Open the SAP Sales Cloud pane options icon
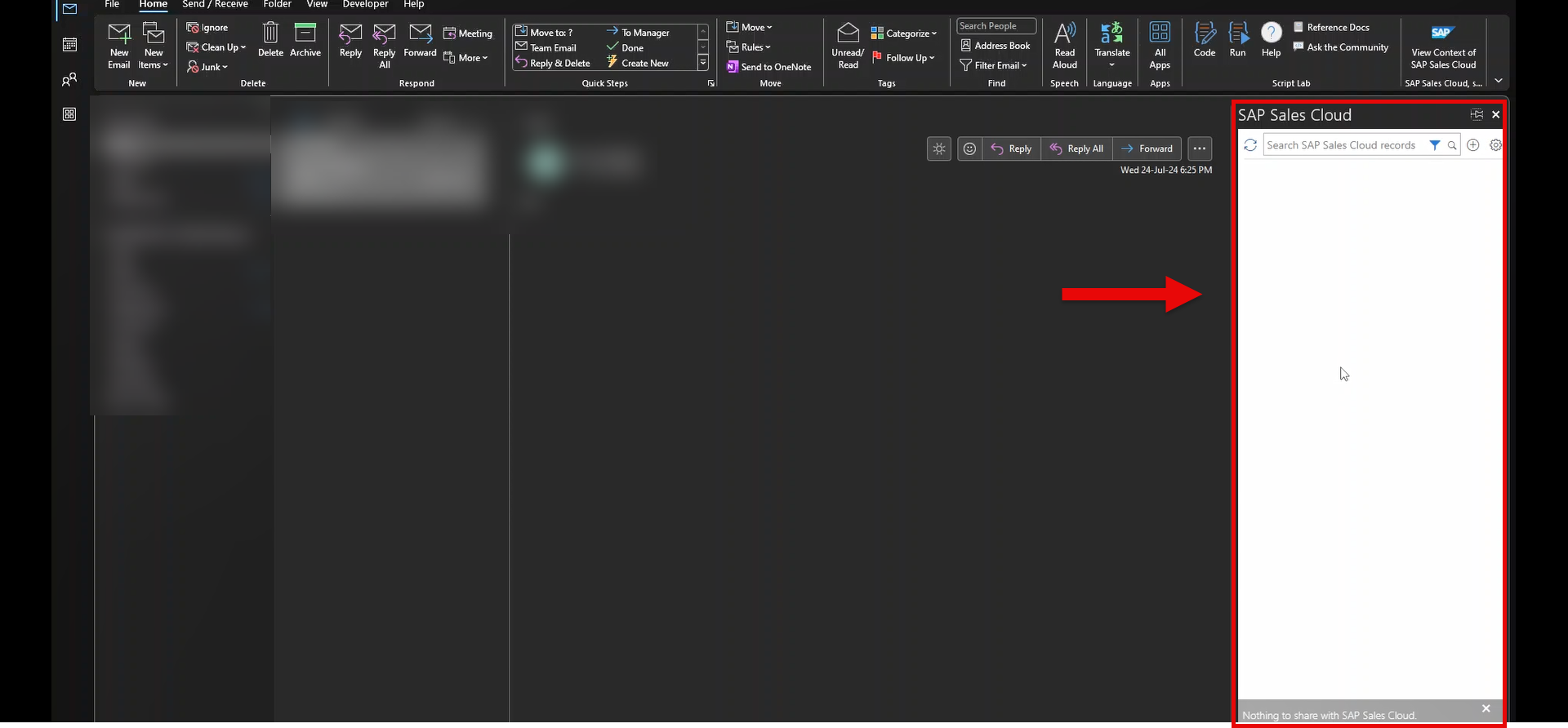The height and width of the screenshot is (728, 1568). coord(1477,115)
